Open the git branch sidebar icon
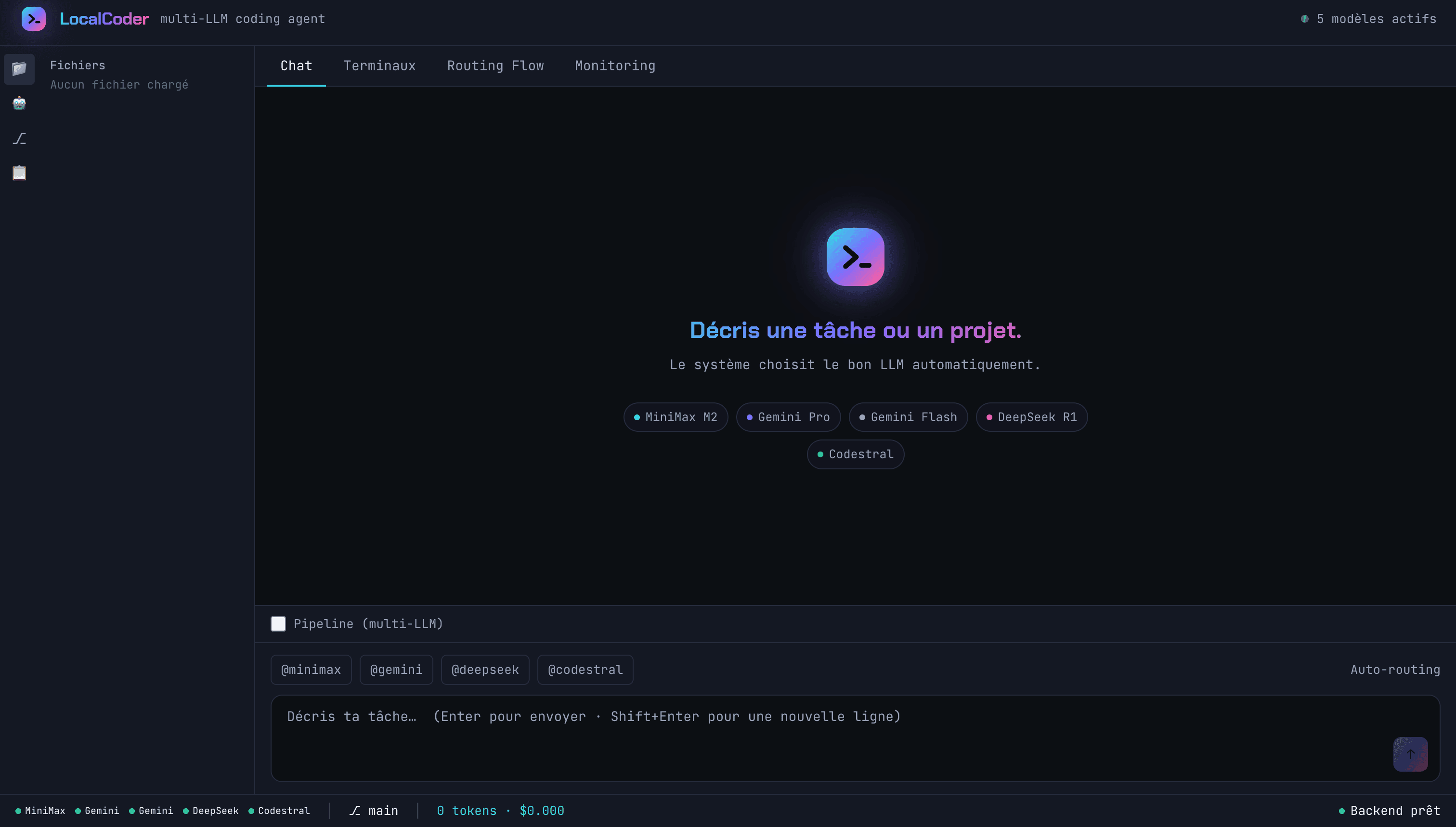The width and height of the screenshot is (1456, 827). pos(19,138)
